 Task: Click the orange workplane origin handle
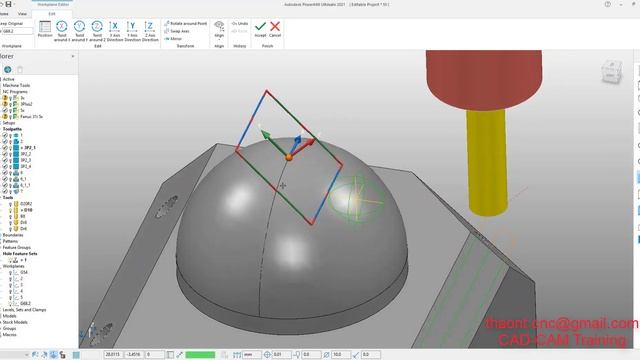click(289, 157)
